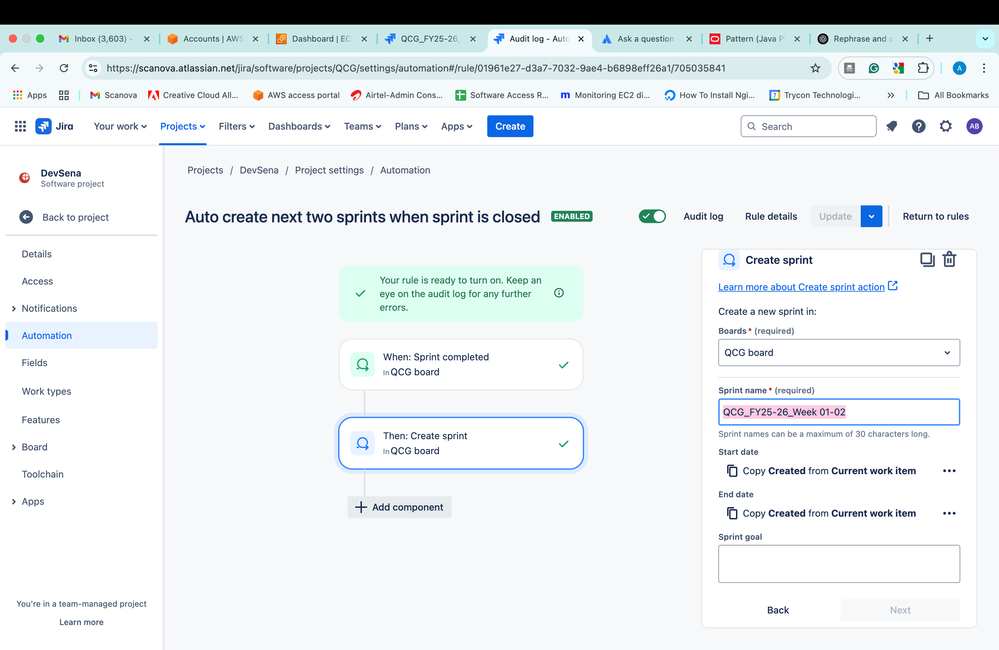This screenshot has height=650, width=999.
Task: Open the Plans menu
Action: tap(411, 126)
